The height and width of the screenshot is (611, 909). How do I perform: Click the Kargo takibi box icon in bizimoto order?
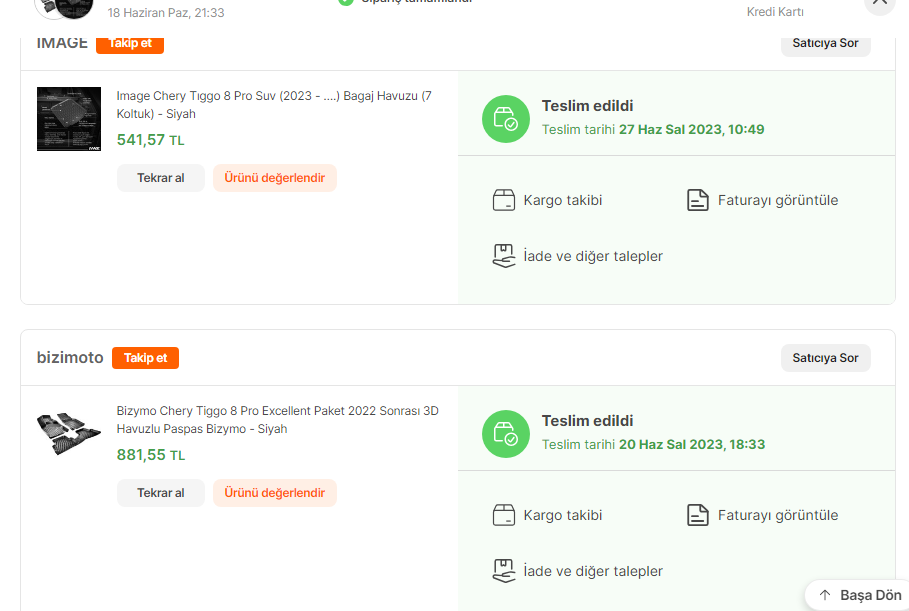pos(504,515)
